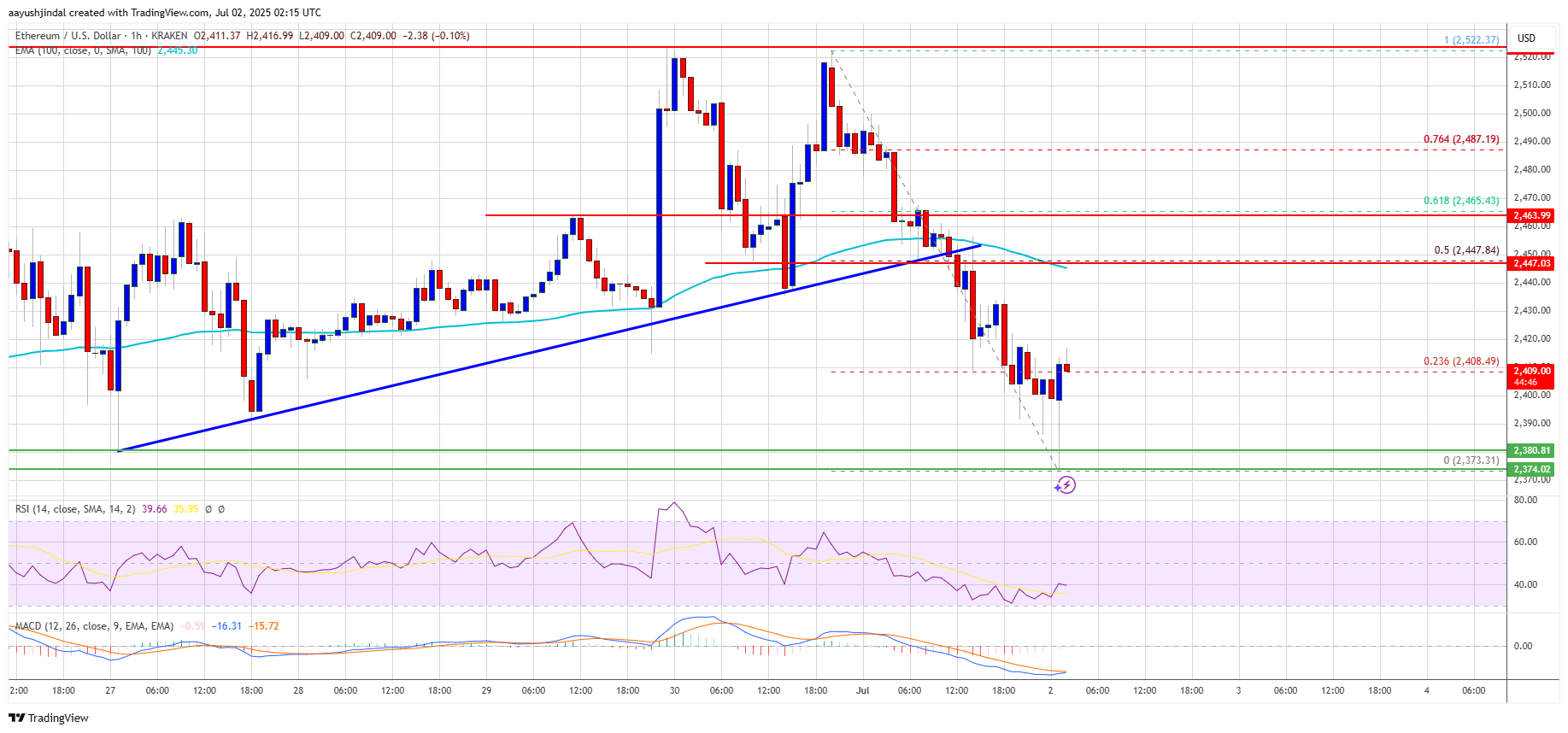Click the RSI value 39.66 in purple

pyautogui.click(x=155, y=509)
